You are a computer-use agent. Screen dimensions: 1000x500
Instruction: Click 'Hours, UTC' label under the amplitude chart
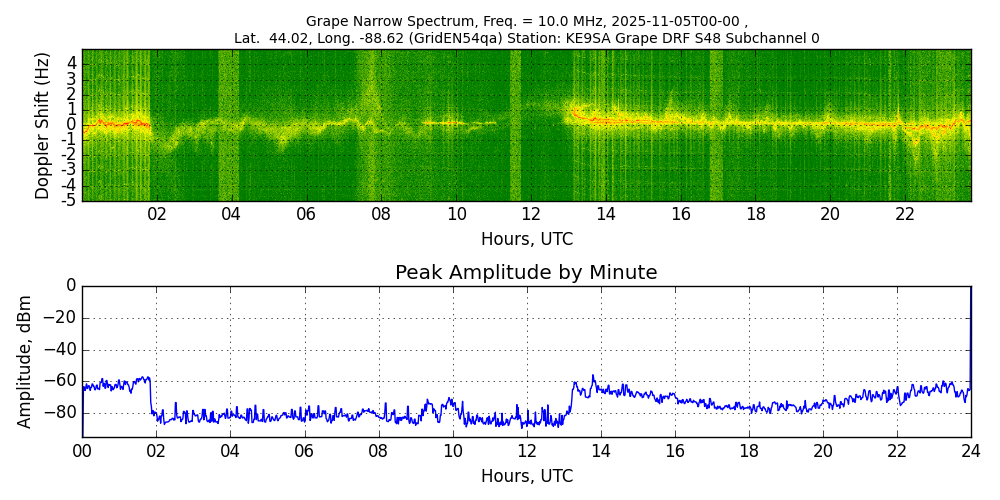(x=526, y=476)
